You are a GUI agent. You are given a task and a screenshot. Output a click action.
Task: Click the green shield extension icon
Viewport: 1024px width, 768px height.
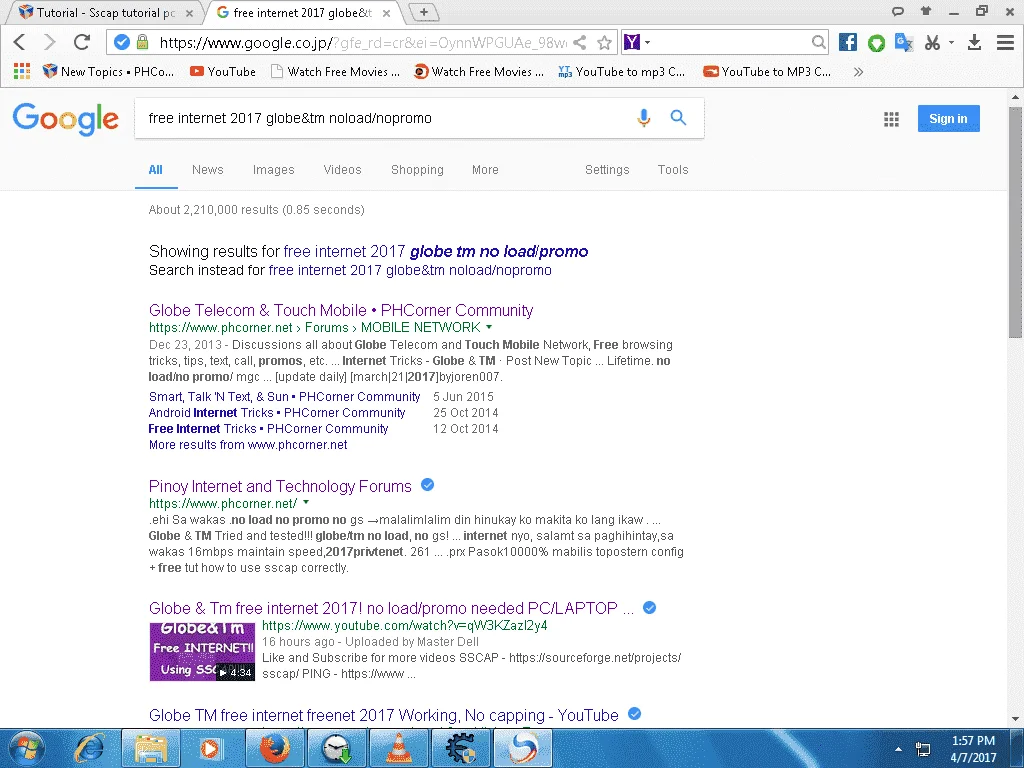876,43
